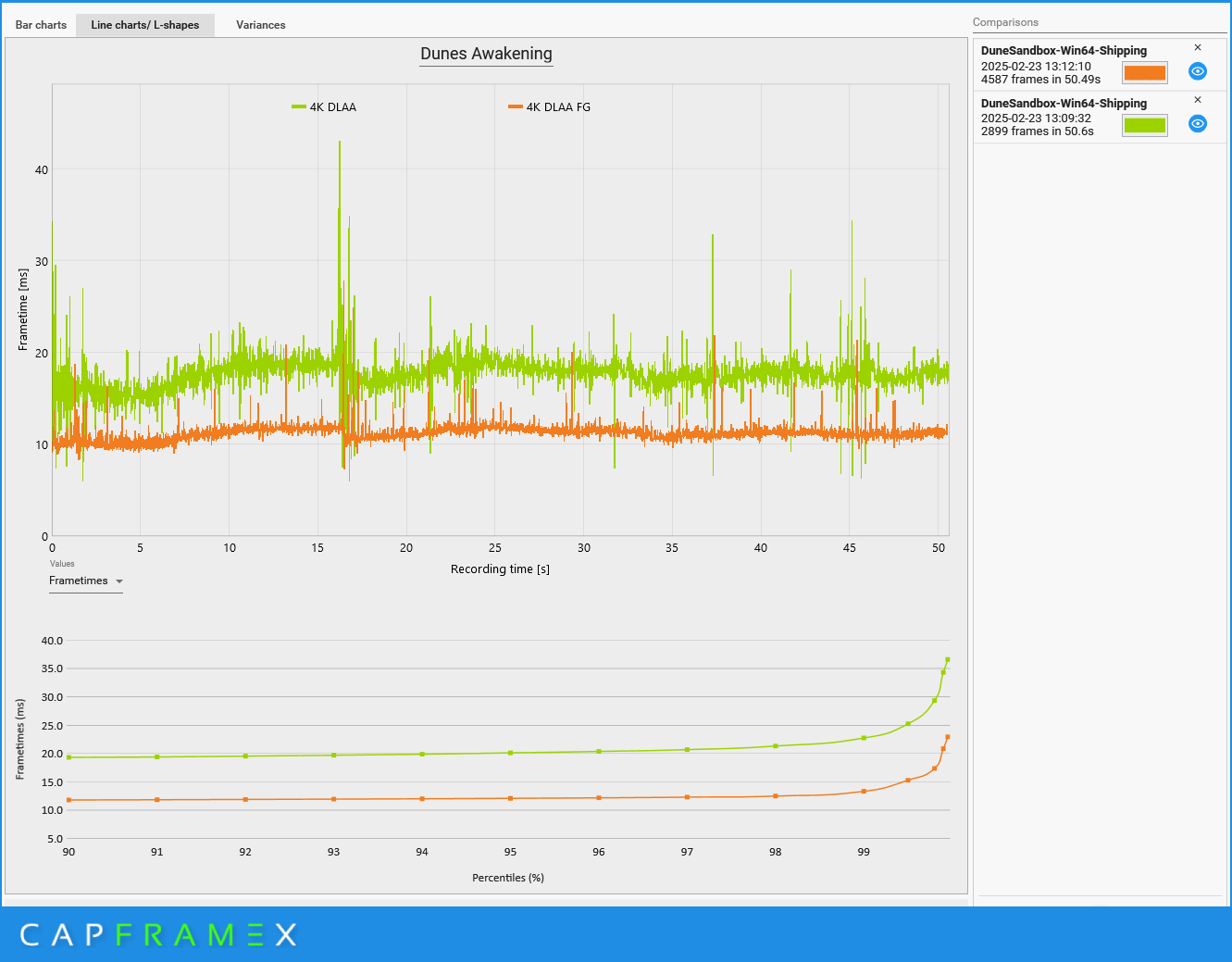Toggle visibility of the green 13:09:32 capture
The height and width of the screenshot is (962, 1232).
point(1198,123)
